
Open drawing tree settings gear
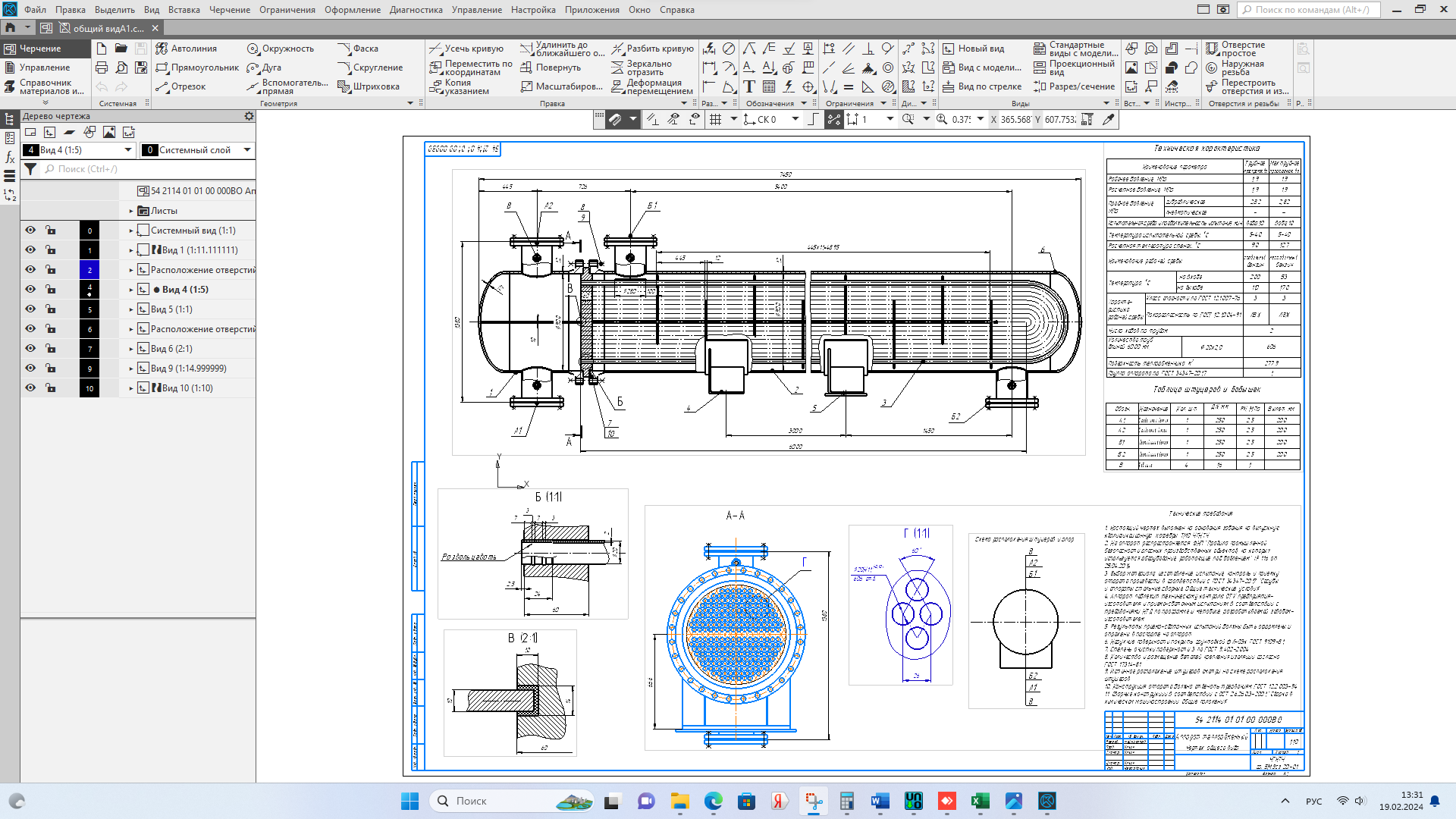[249, 116]
